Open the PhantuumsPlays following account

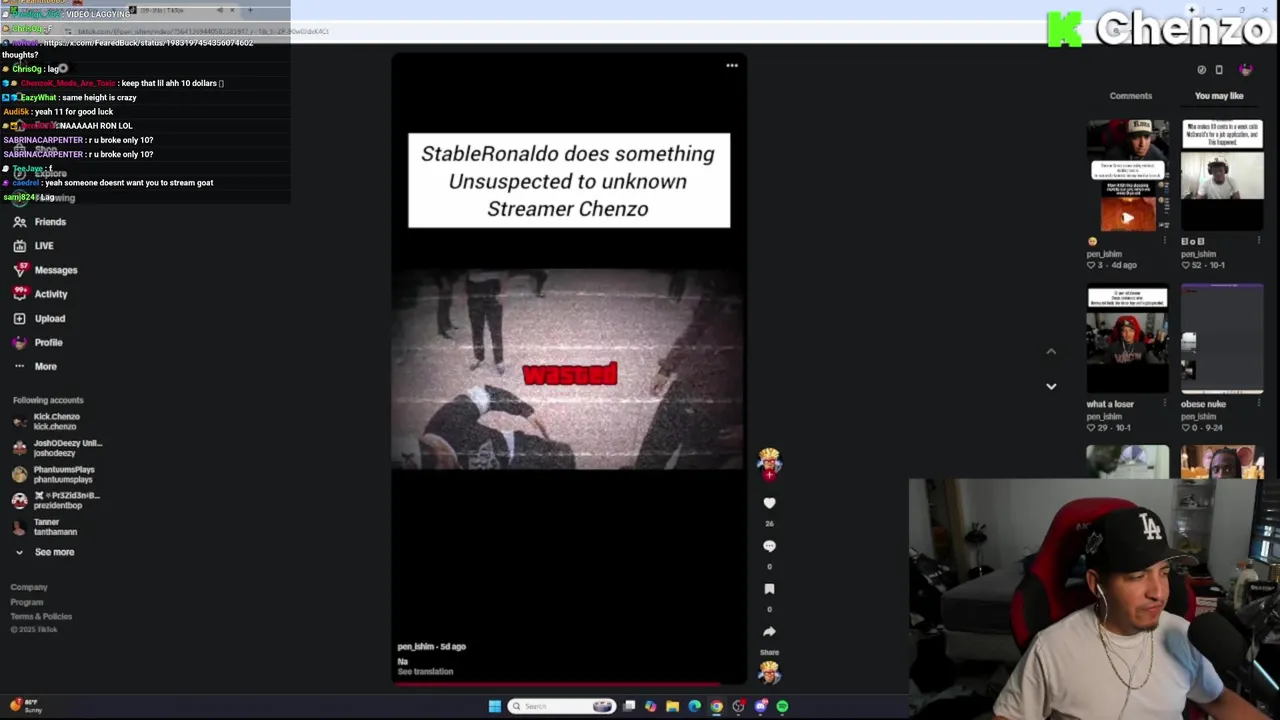pos(54,474)
